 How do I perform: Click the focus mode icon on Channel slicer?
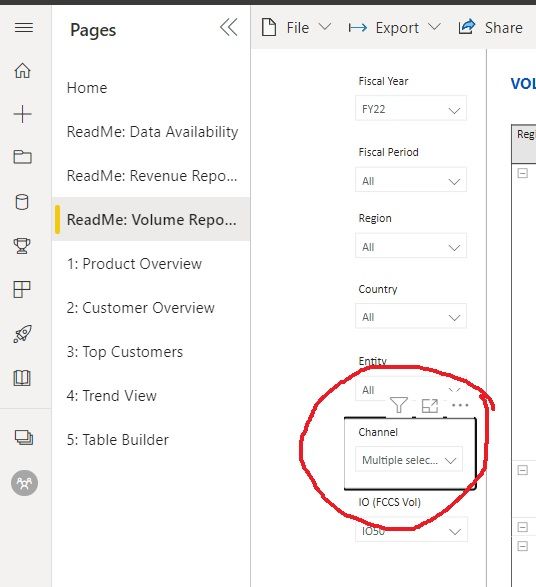430,406
